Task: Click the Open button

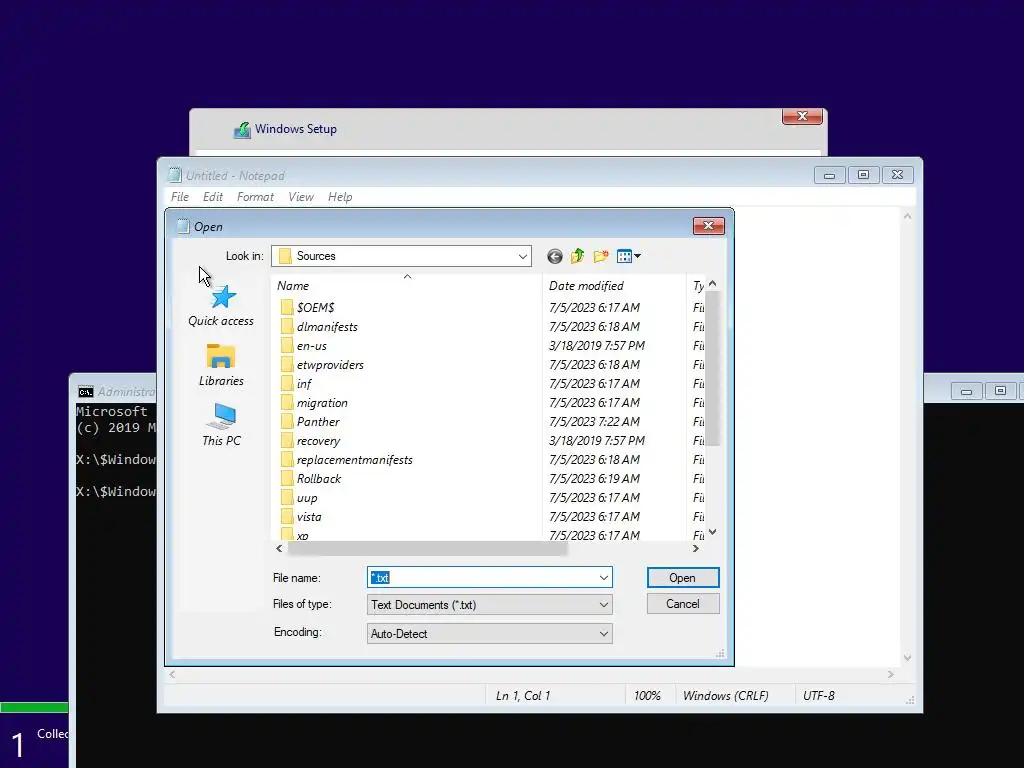Action: tap(682, 578)
